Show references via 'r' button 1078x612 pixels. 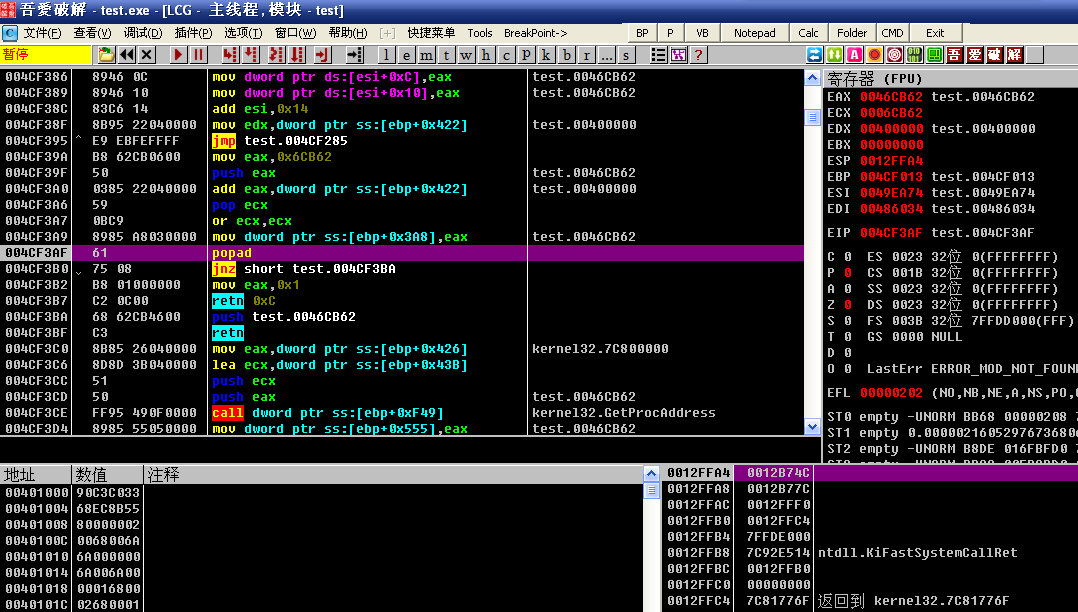pyautogui.click(x=586, y=55)
